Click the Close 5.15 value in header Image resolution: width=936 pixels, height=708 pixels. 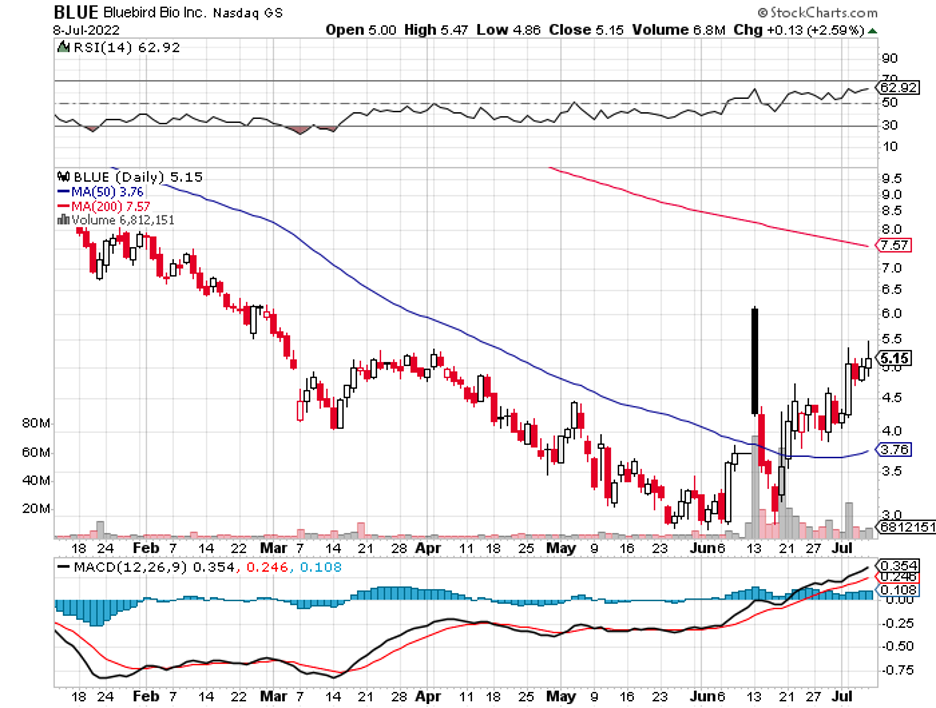click(x=586, y=30)
